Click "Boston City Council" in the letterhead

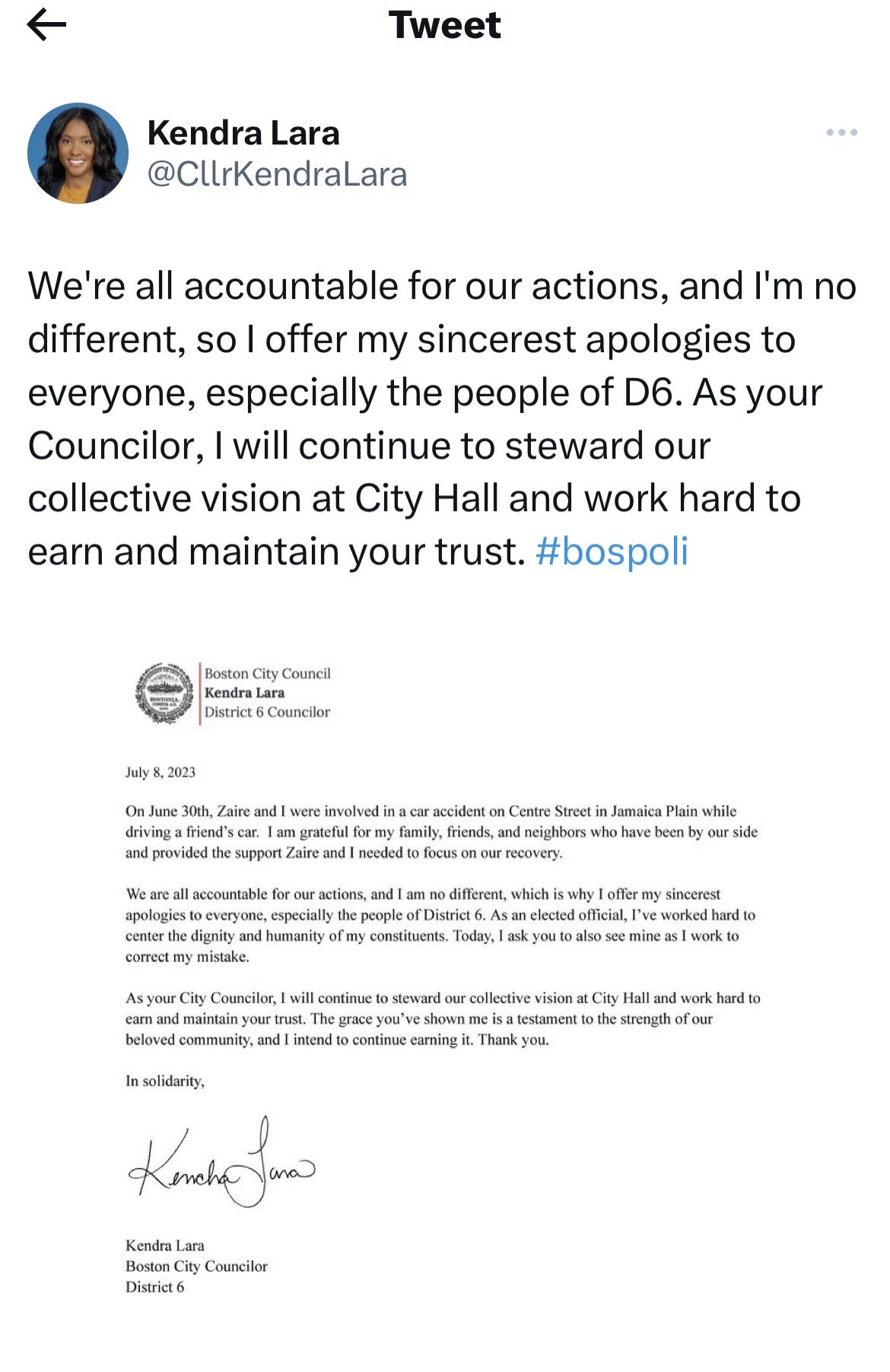(x=267, y=673)
